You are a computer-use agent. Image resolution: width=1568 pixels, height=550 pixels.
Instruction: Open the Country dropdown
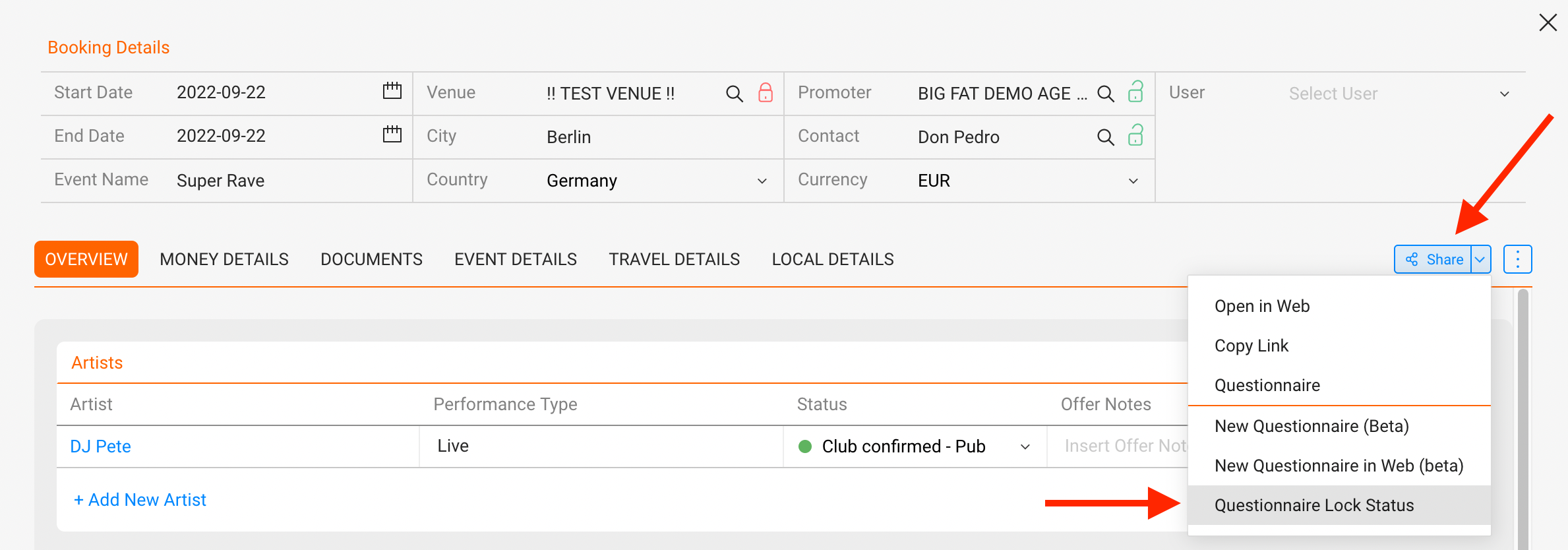(x=761, y=180)
